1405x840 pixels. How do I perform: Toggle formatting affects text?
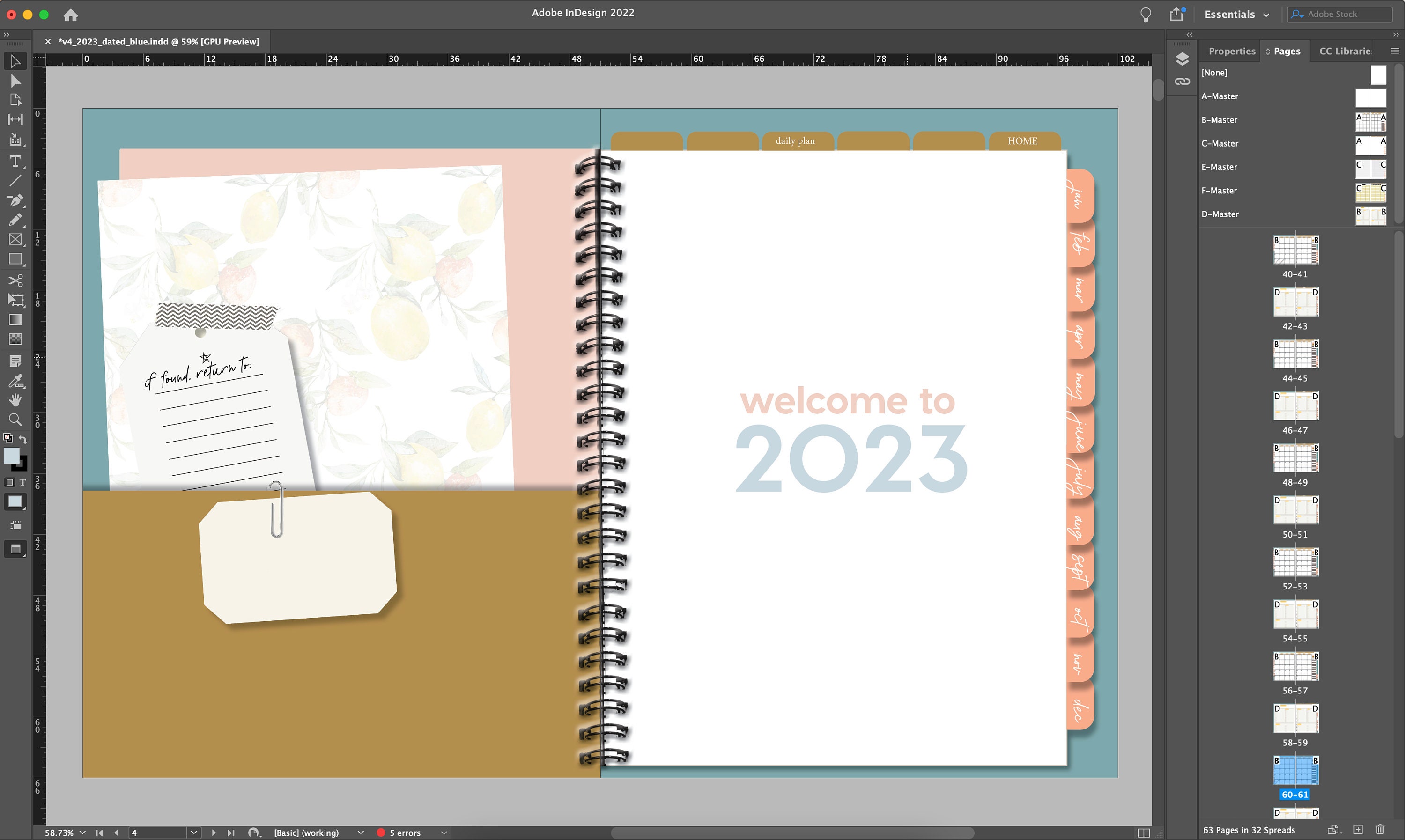pos(22,482)
